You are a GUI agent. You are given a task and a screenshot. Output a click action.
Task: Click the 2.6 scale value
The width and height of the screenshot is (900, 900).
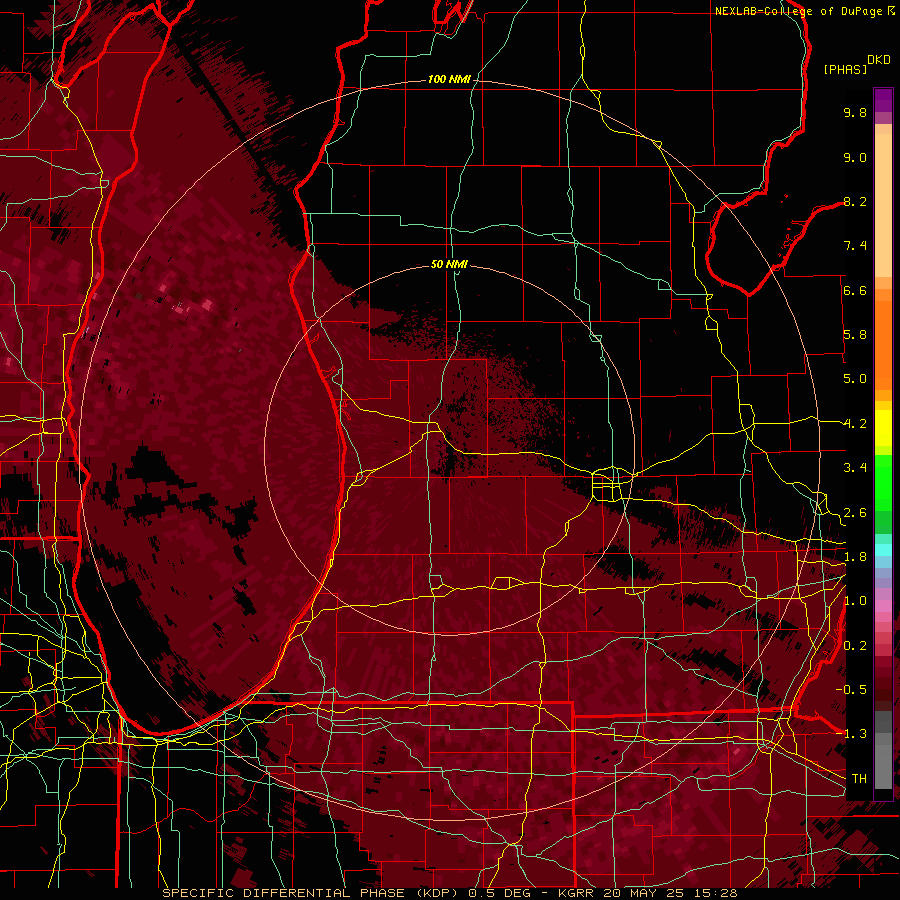pos(855,513)
